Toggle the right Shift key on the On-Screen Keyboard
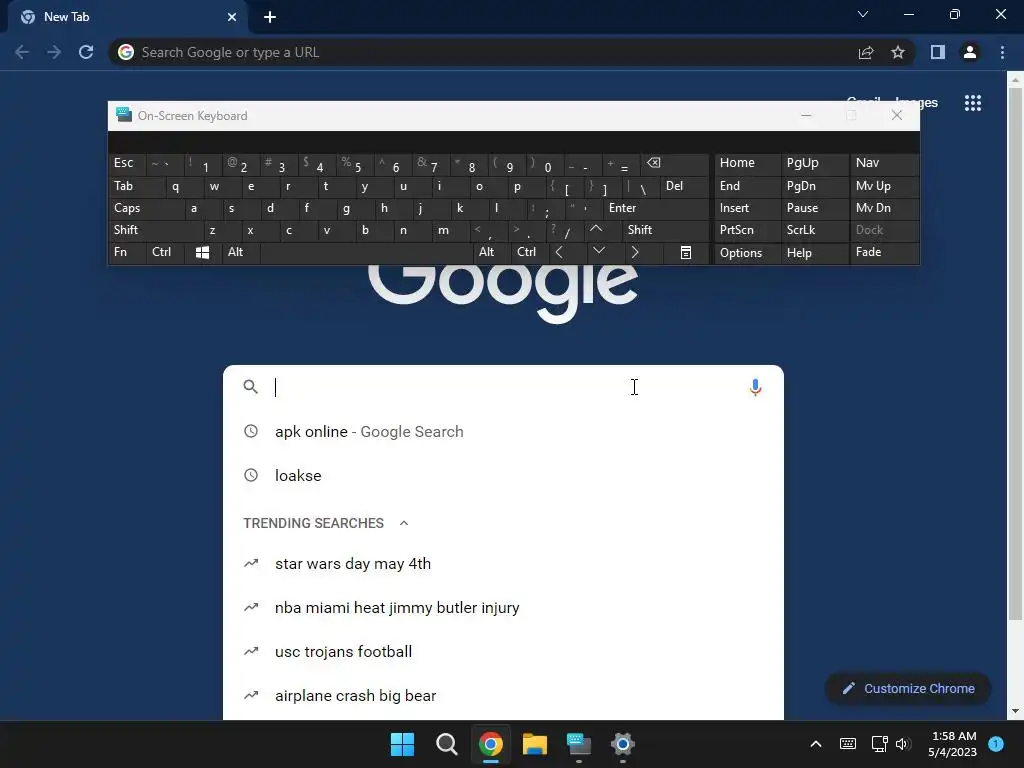This screenshot has height=768, width=1024. pyautogui.click(x=665, y=230)
